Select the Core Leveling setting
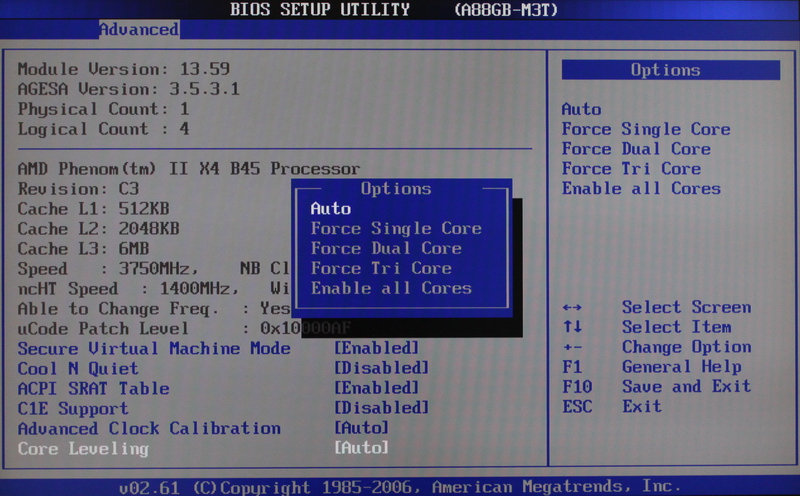Viewport: 800px width, 496px height. (x=83, y=449)
